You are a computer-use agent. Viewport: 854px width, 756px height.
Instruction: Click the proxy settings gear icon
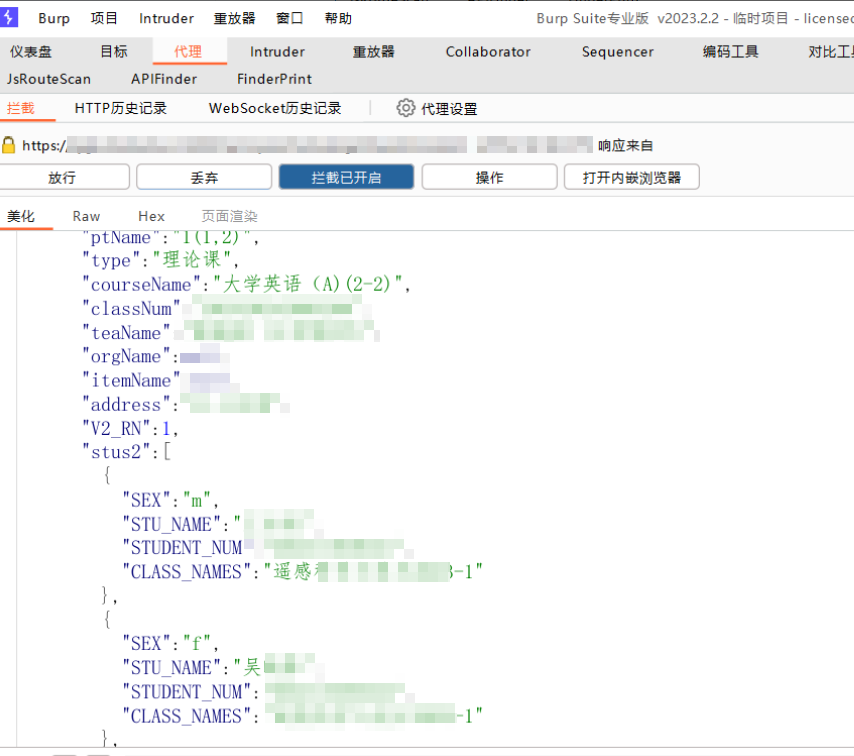405,108
